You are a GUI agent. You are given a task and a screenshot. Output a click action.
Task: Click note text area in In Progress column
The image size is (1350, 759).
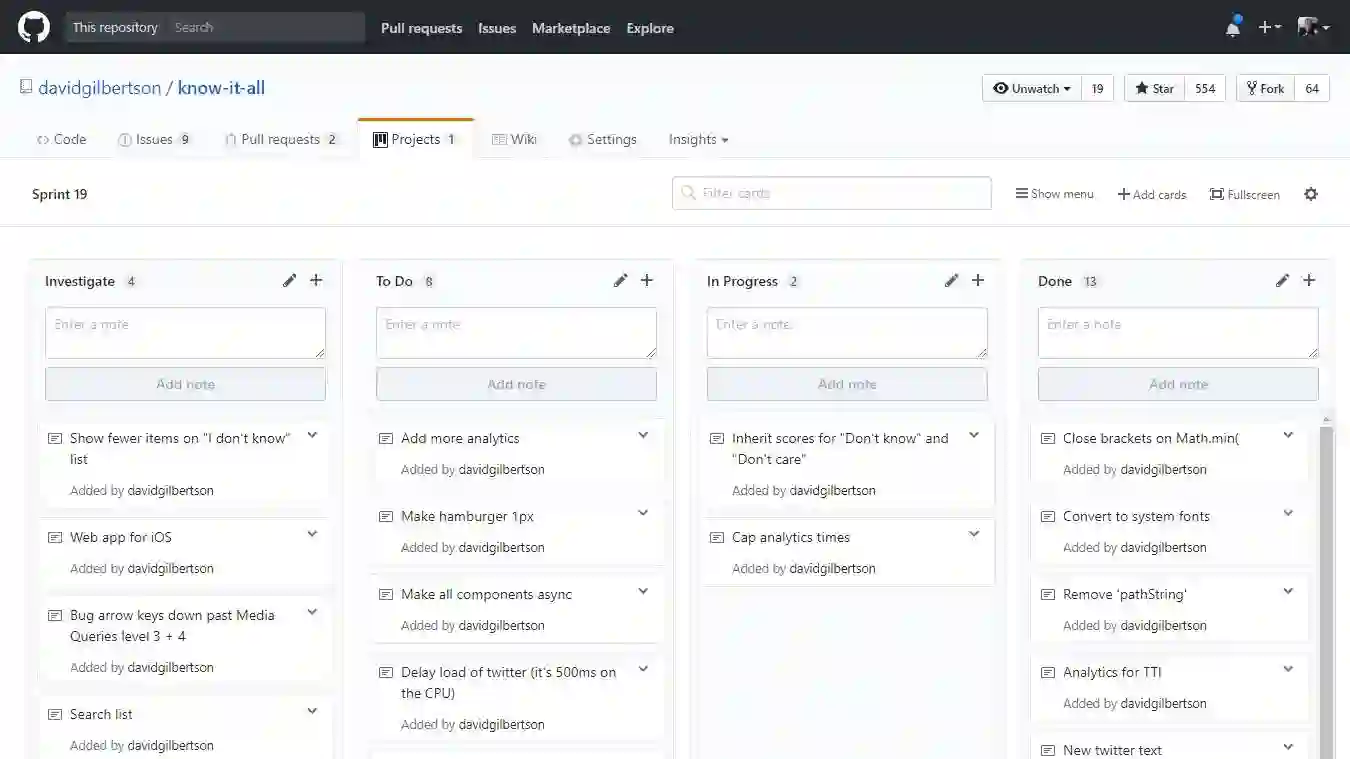[847, 333]
